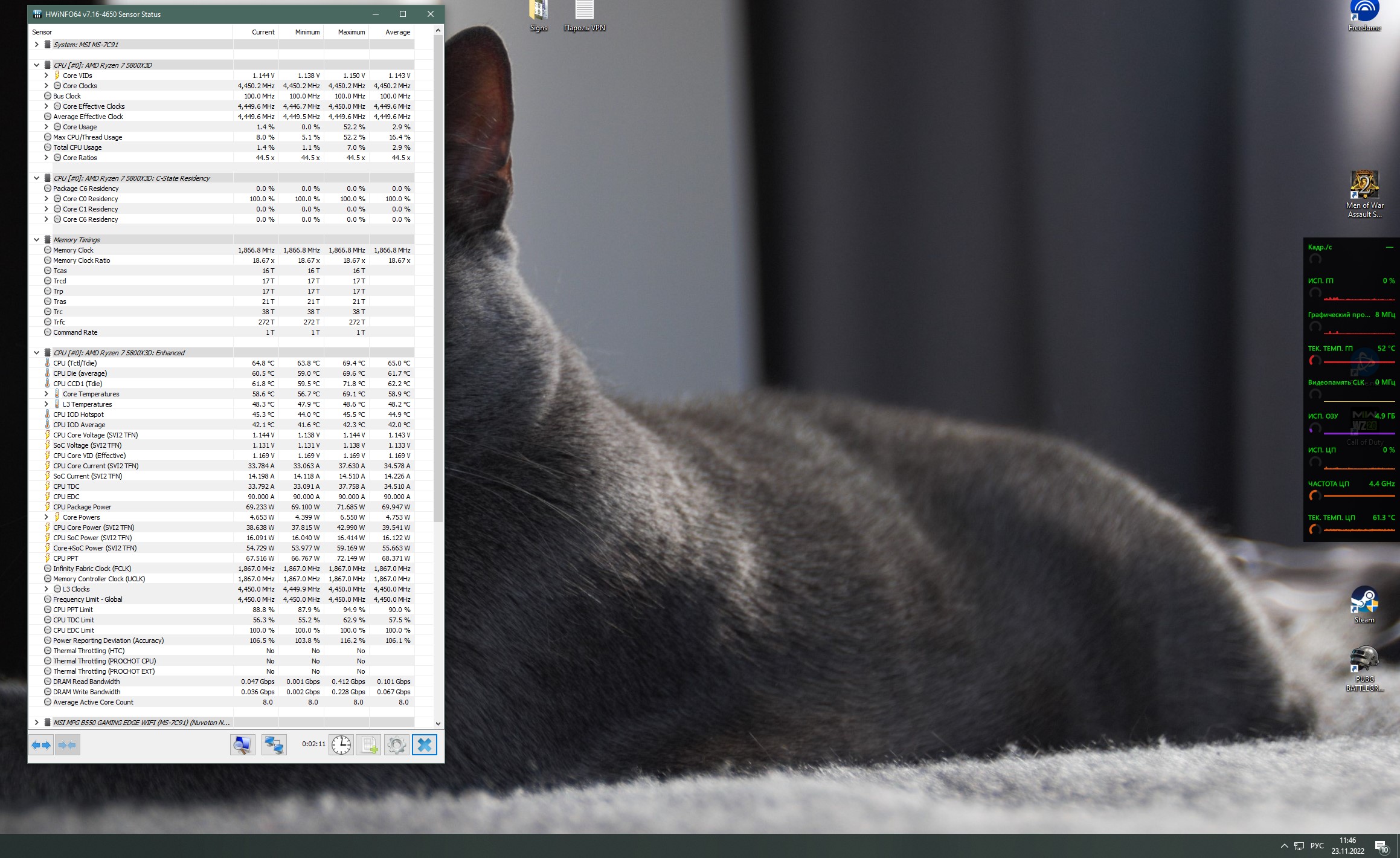
Task: Click the shrink columns arrows button
Action: (68, 745)
